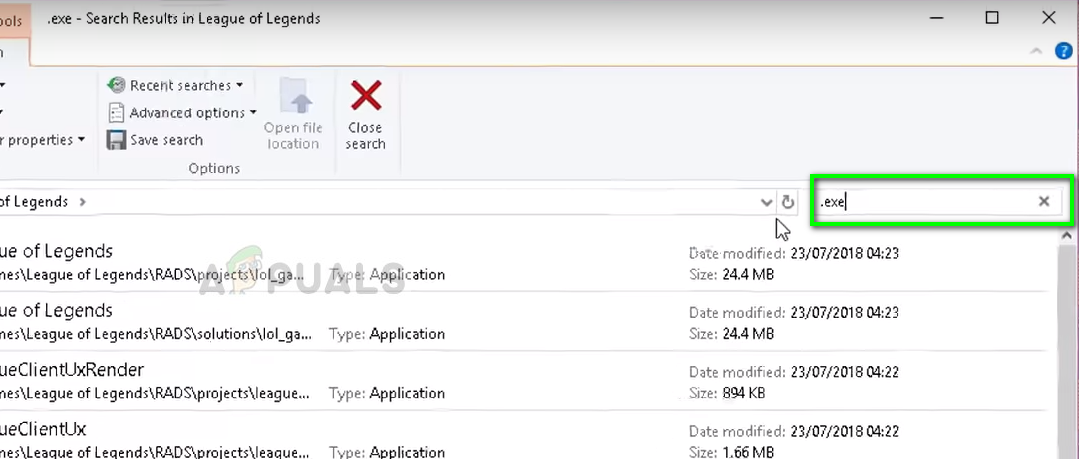Open the blue Help question mark
This screenshot has width=1079, height=459.
(1064, 51)
